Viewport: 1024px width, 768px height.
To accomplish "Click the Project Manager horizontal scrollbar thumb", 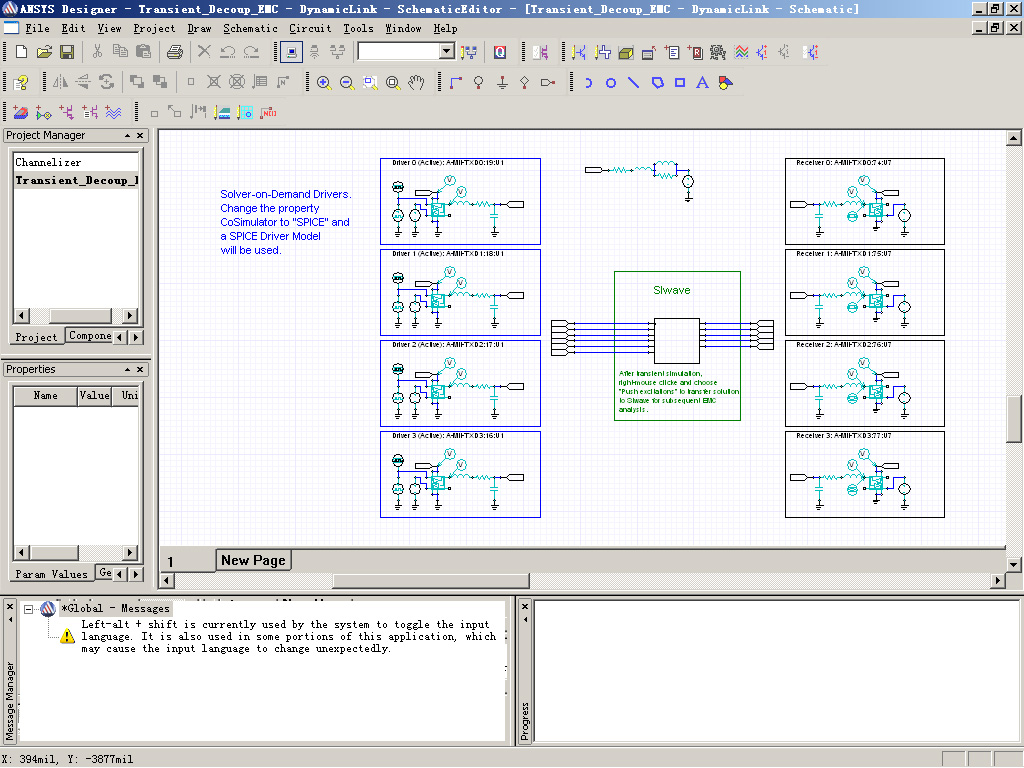I will 80,315.
